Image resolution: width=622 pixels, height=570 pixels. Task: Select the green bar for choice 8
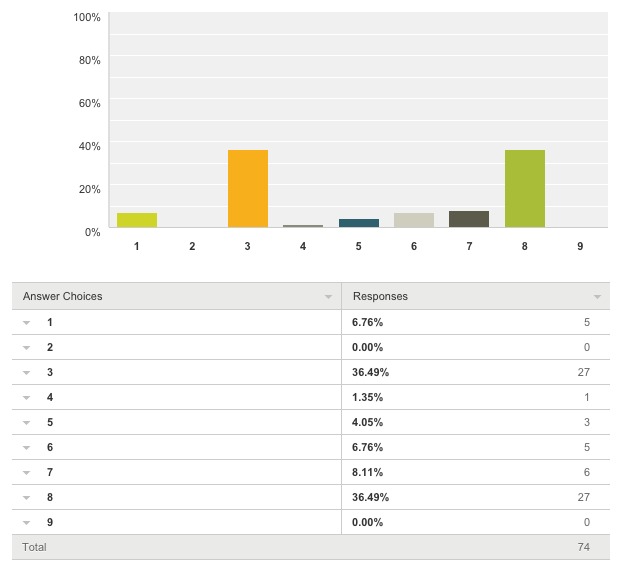[525, 188]
